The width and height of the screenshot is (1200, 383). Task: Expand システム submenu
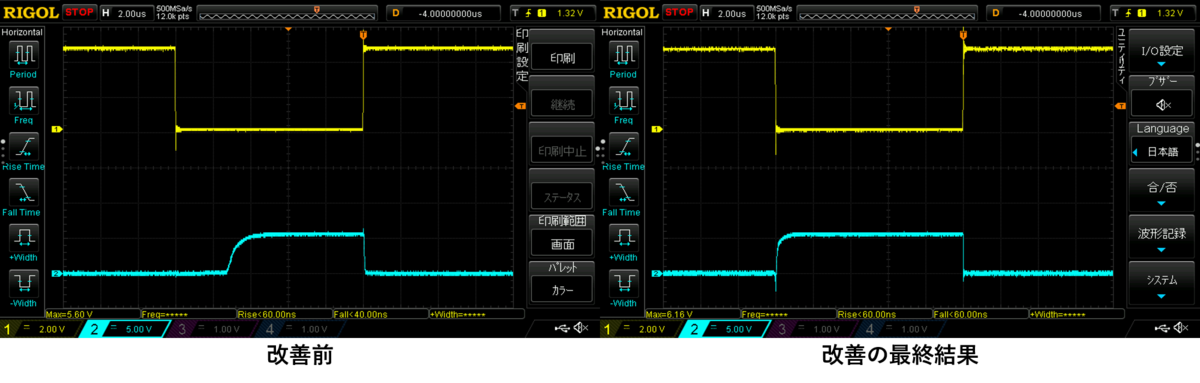coord(1161,283)
